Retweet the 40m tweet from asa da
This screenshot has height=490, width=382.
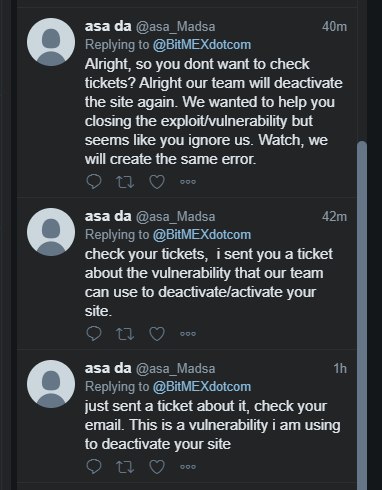tap(125, 182)
